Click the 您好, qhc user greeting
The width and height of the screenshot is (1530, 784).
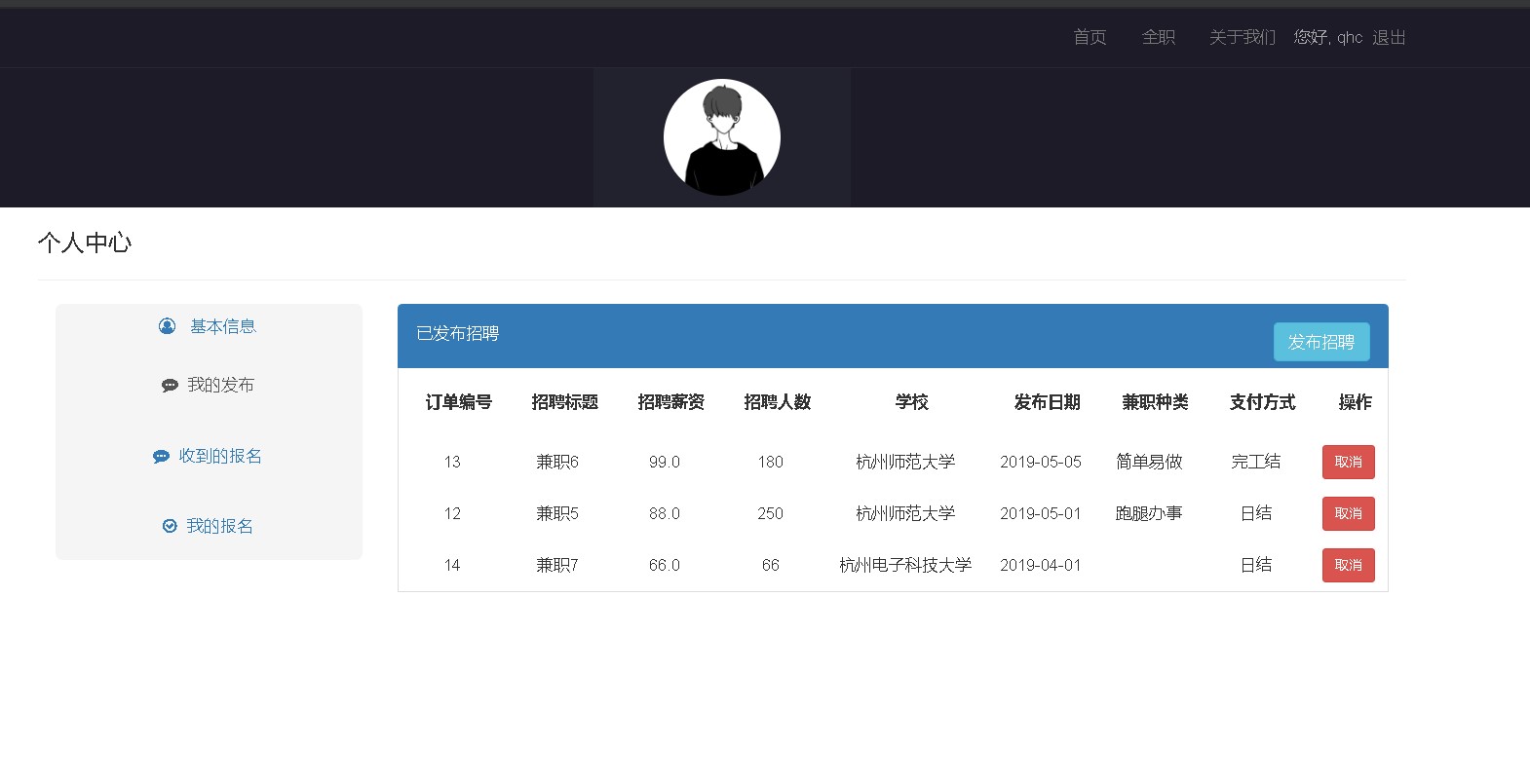coord(1327,37)
